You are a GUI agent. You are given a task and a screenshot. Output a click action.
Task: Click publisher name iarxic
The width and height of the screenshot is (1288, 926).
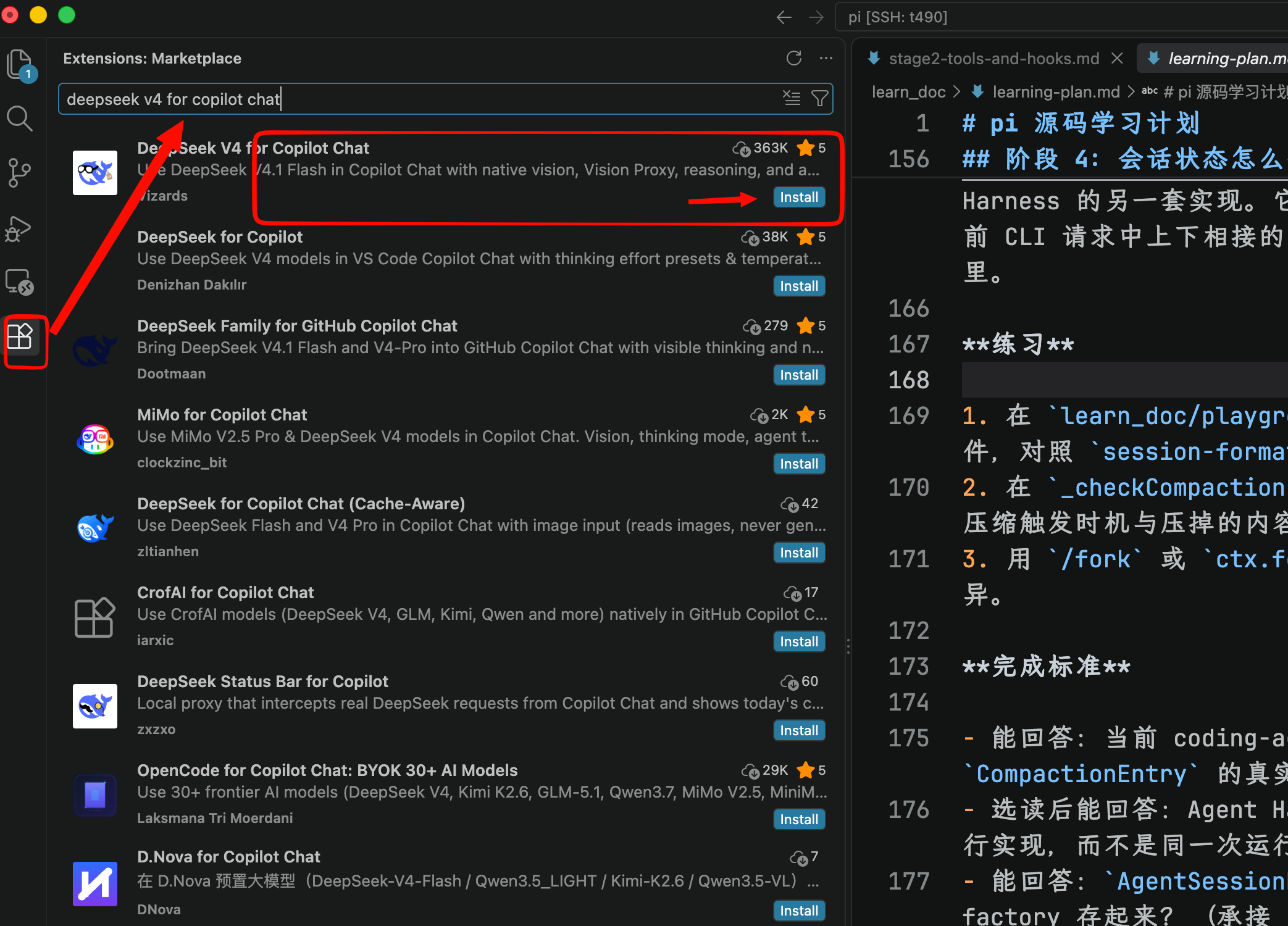pos(156,640)
